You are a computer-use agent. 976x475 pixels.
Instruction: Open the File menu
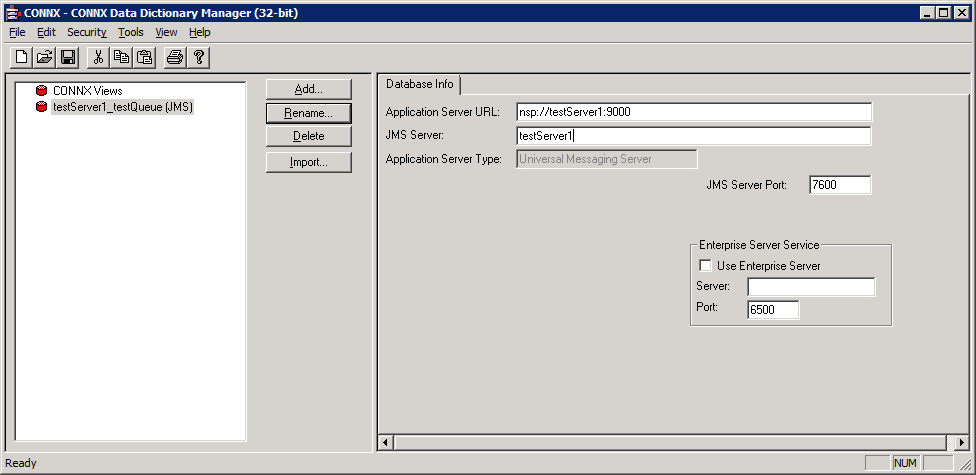pos(17,32)
